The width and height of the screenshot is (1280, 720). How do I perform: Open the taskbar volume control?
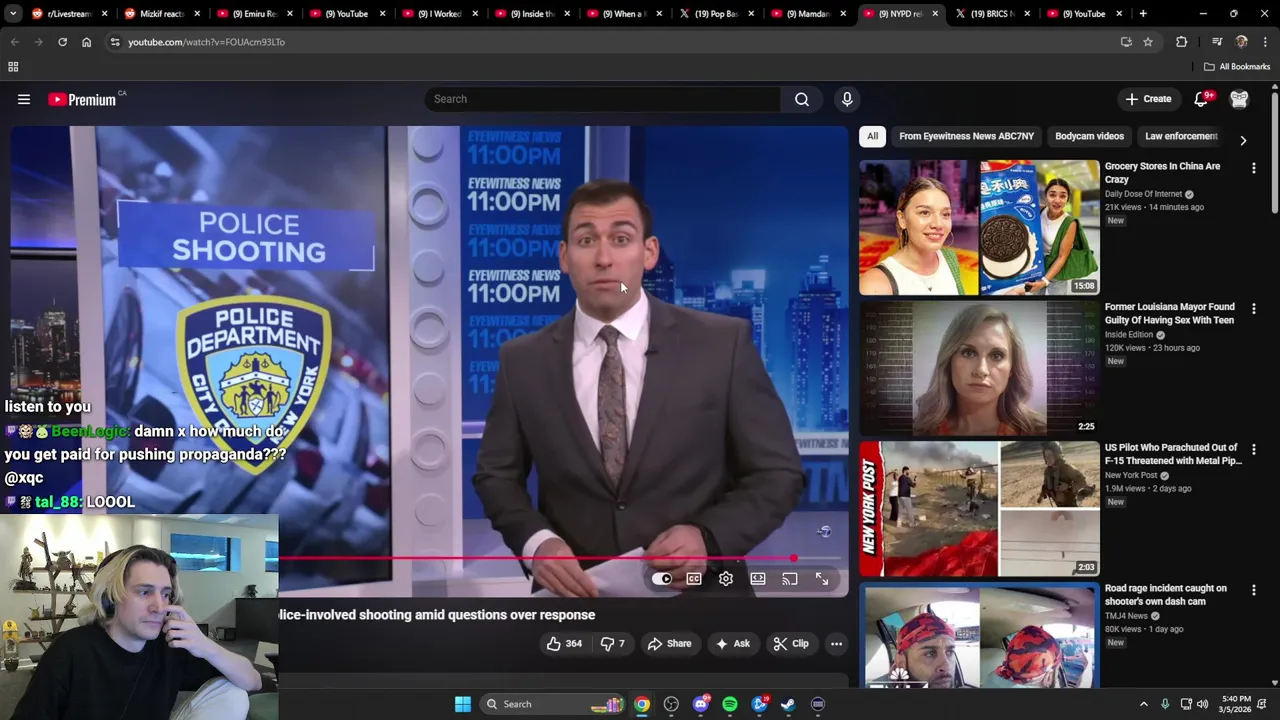coord(1202,704)
